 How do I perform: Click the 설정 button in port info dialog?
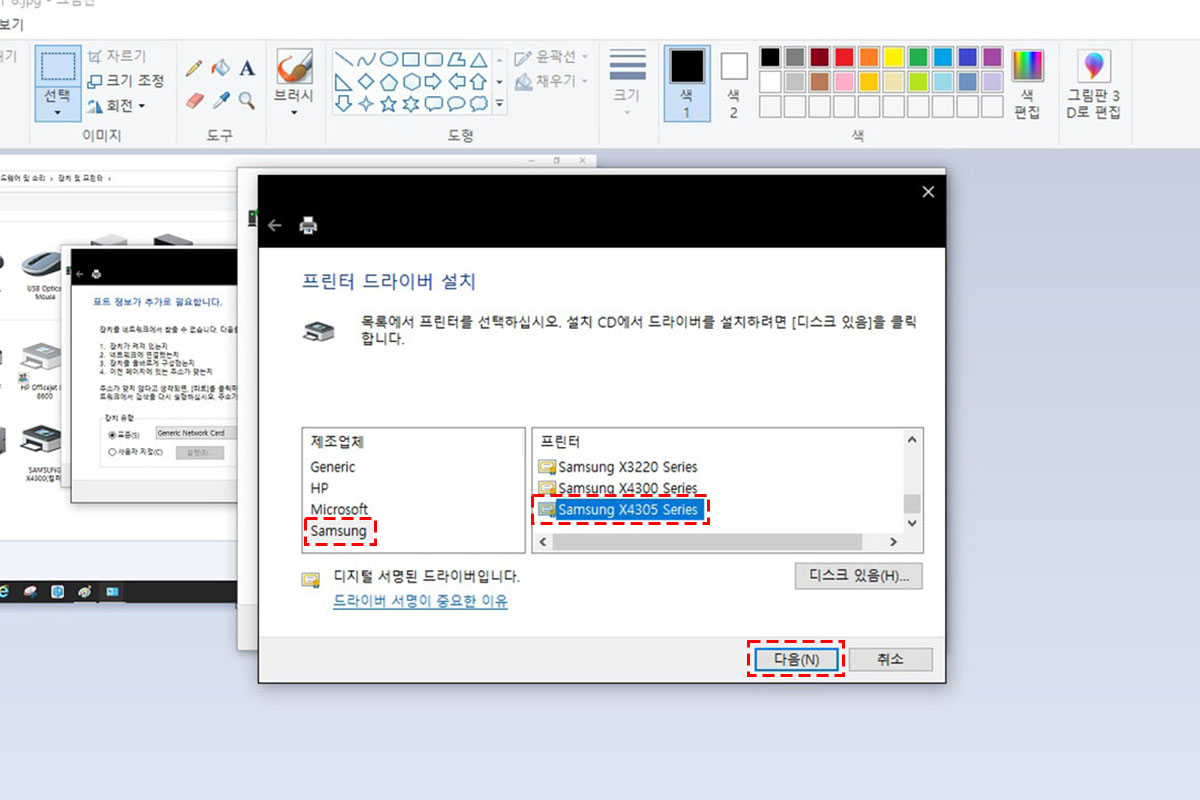(x=200, y=452)
